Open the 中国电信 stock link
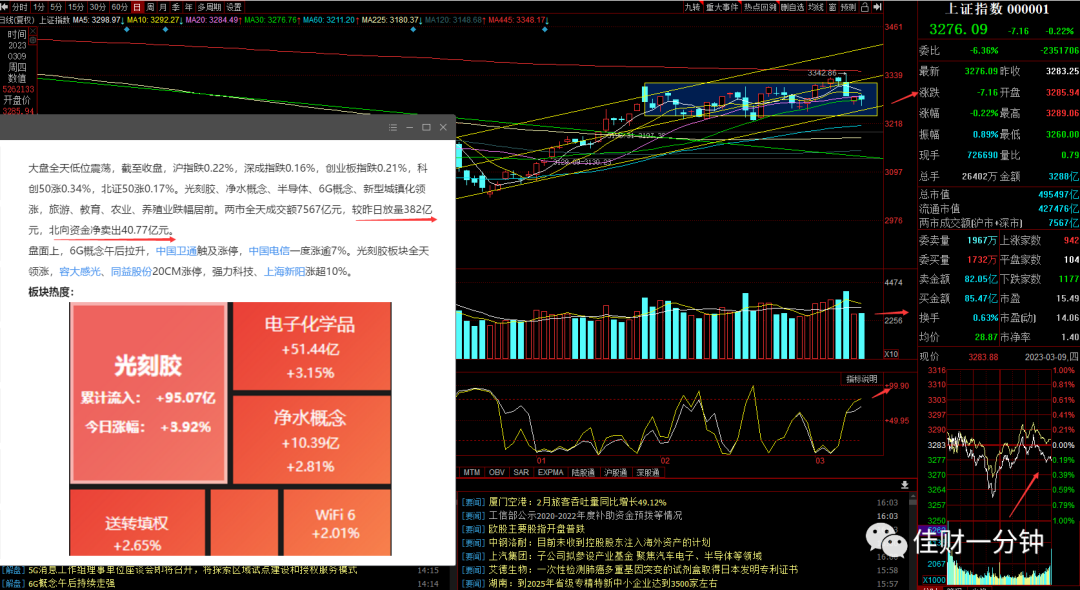The image size is (1080, 590). pyautogui.click(x=269, y=251)
